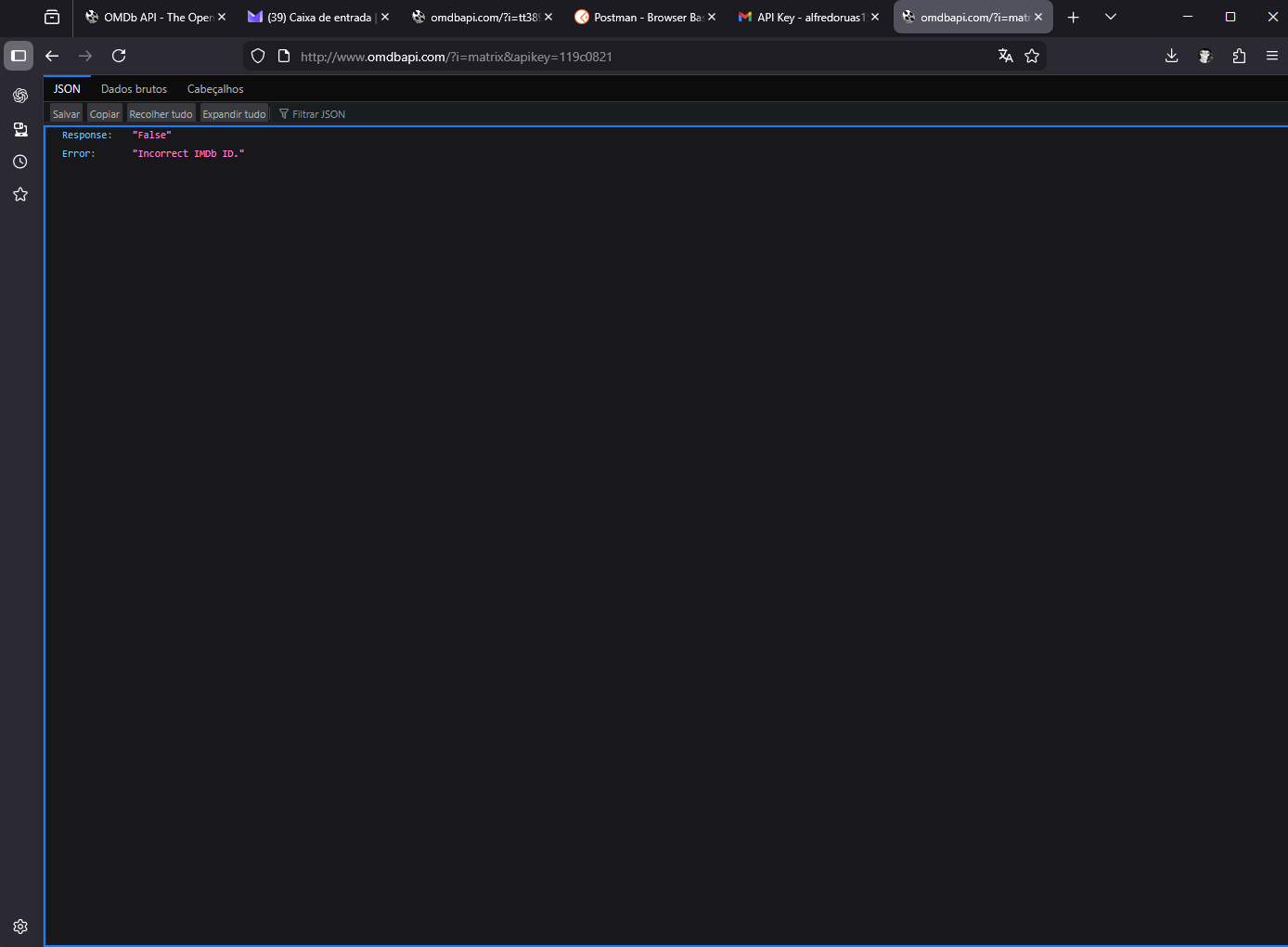Open the extensions puzzle icon
Image resolution: width=1288 pixels, height=947 pixels.
(x=1239, y=56)
